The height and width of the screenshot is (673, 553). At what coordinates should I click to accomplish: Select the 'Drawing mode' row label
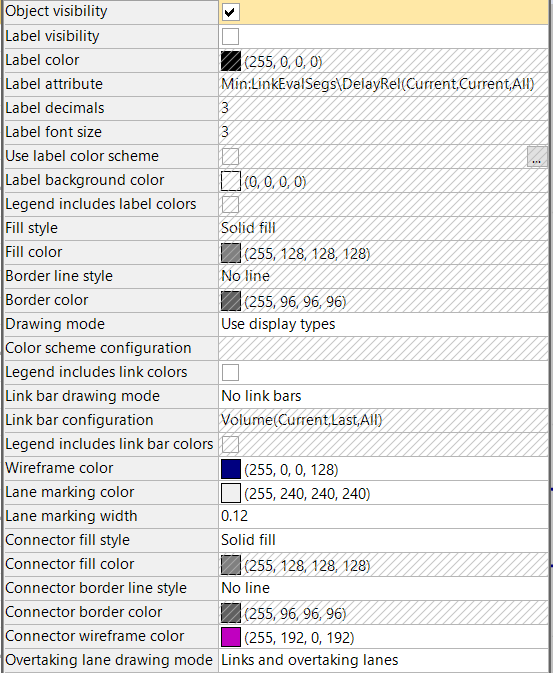click(x=55, y=324)
